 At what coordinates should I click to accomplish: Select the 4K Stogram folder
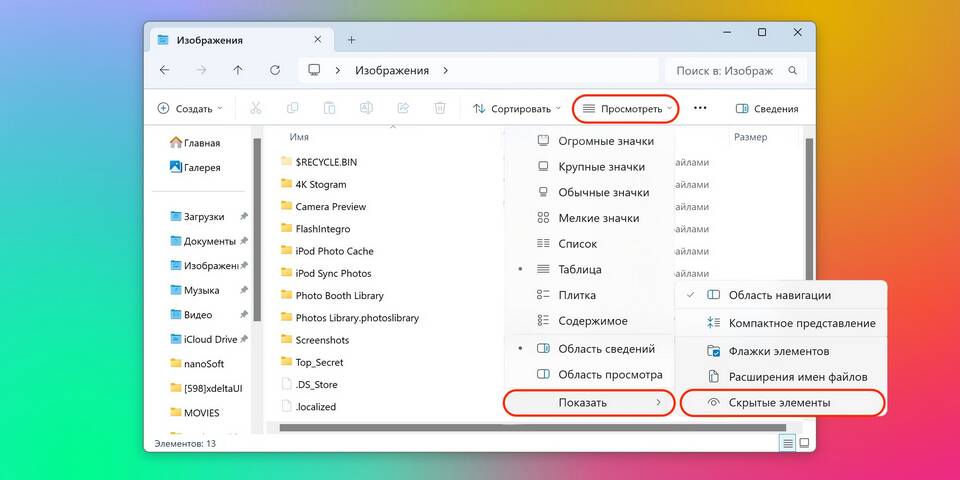(313, 184)
